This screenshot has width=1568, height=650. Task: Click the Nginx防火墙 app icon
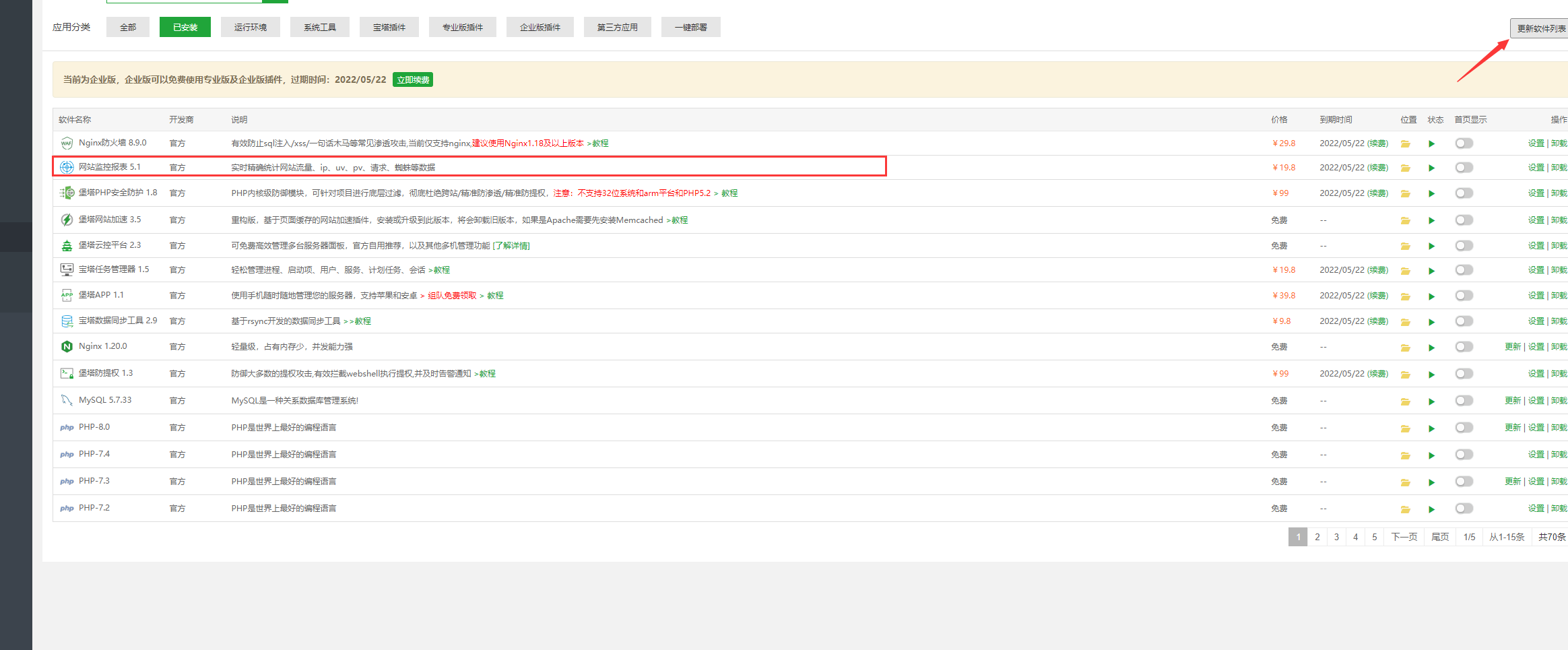point(67,143)
